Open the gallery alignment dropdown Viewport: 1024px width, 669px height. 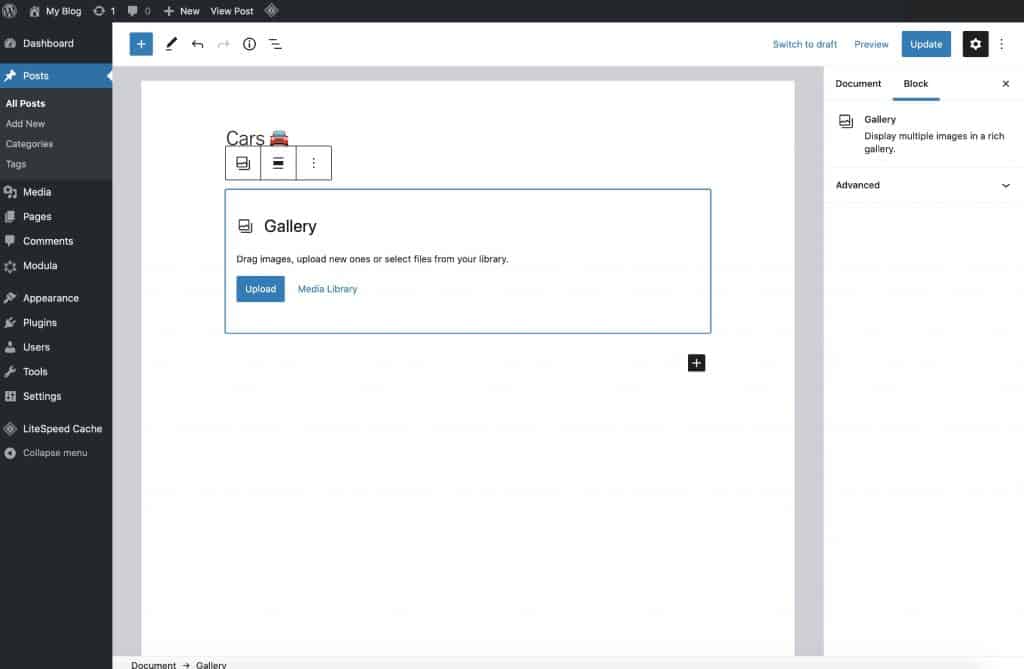click(x=278, y=162)
